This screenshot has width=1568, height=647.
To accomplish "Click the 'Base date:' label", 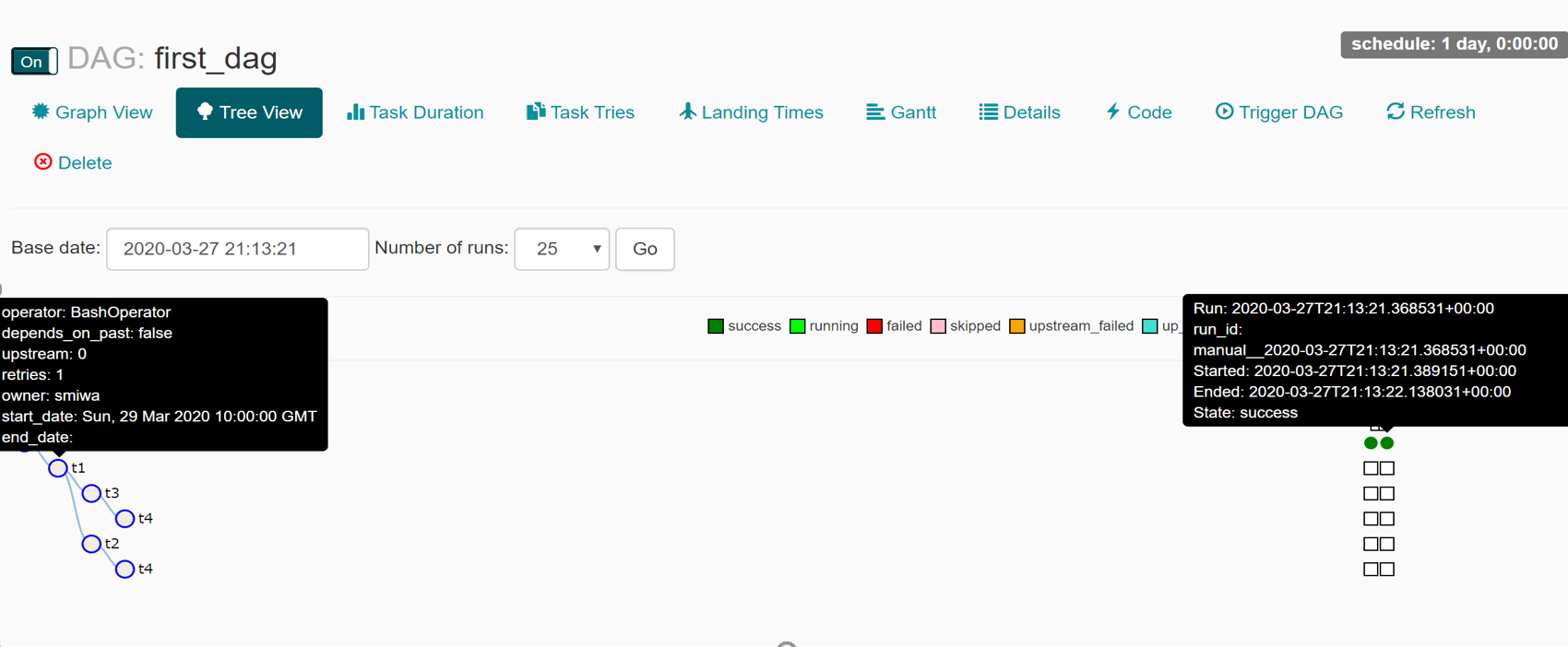I will (x=55, y=248).
